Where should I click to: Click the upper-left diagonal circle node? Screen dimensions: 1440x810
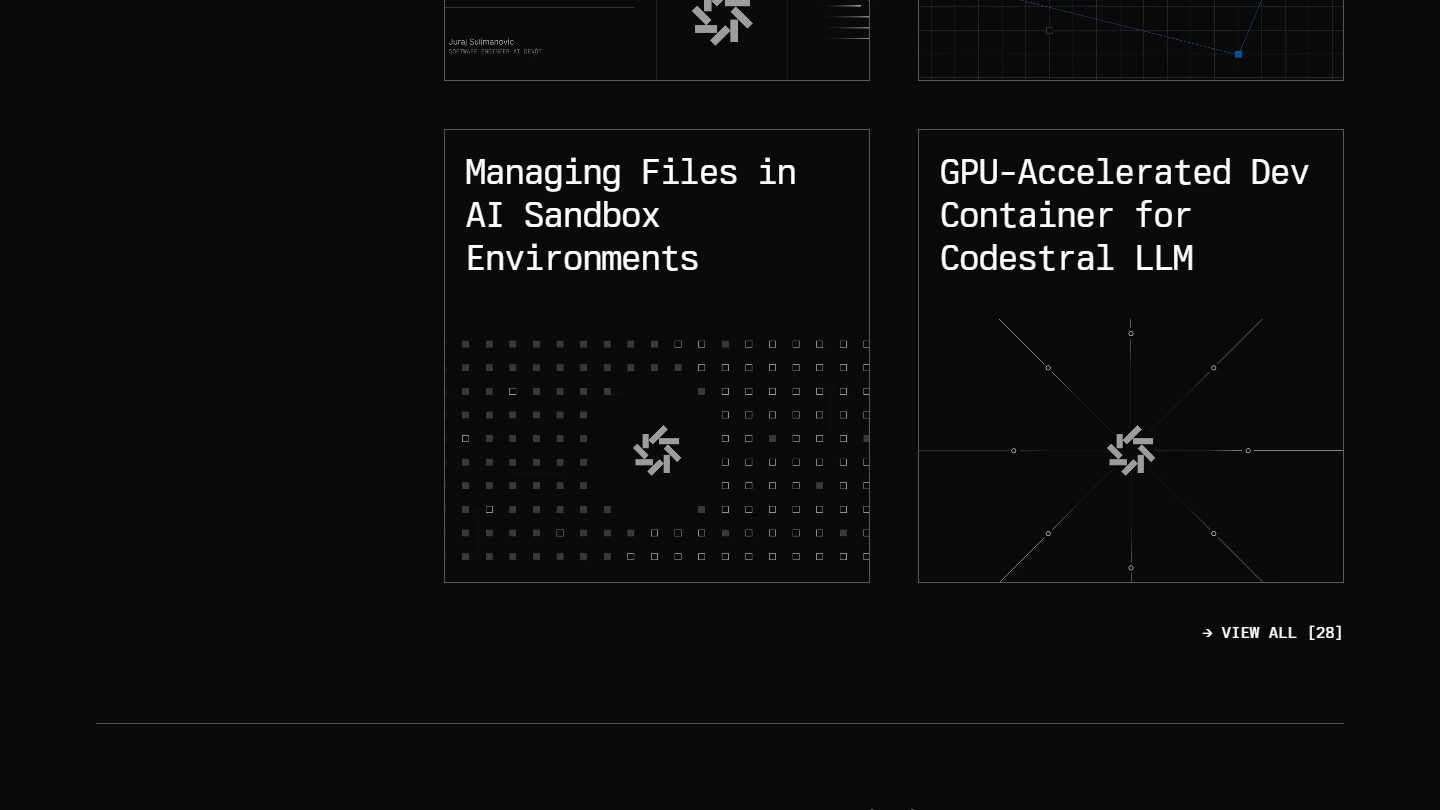click(x=1048, y=368)
